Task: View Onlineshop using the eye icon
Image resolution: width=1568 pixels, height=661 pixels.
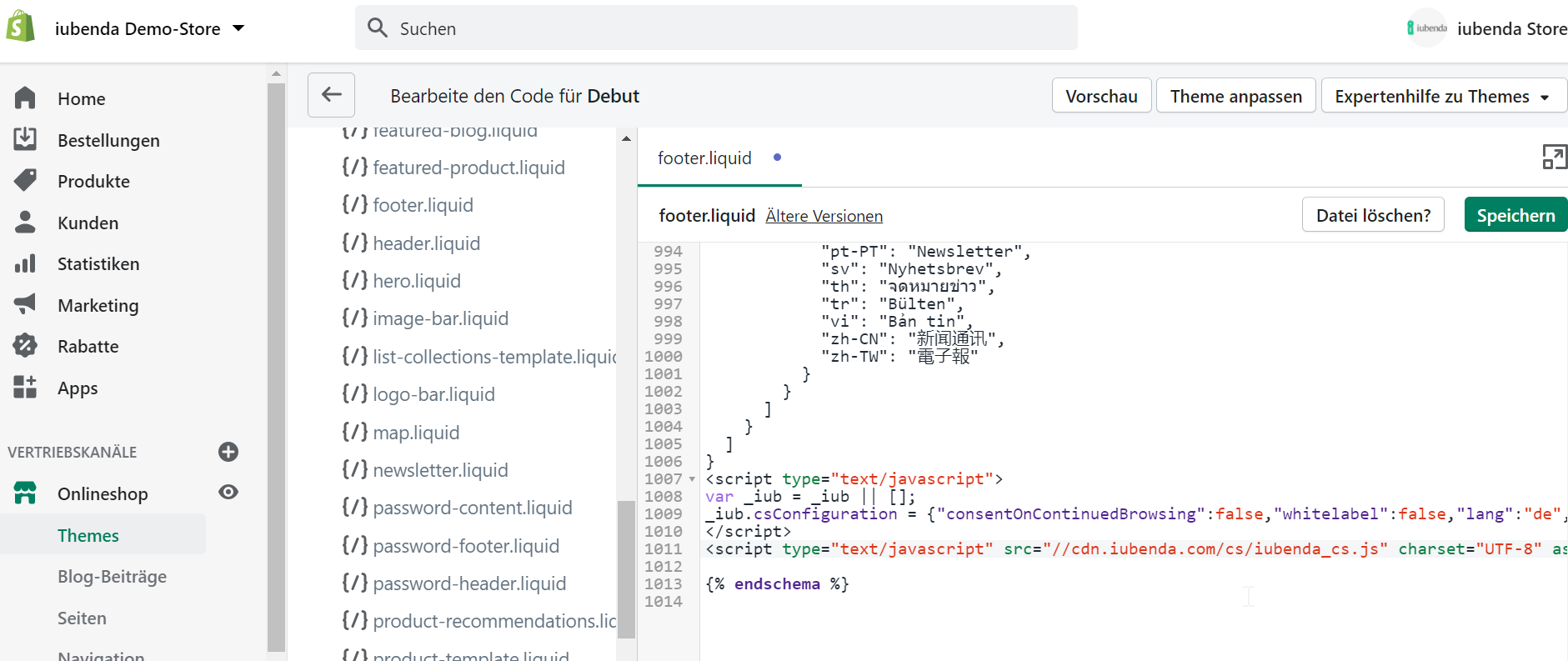Action: pos(228,493)
